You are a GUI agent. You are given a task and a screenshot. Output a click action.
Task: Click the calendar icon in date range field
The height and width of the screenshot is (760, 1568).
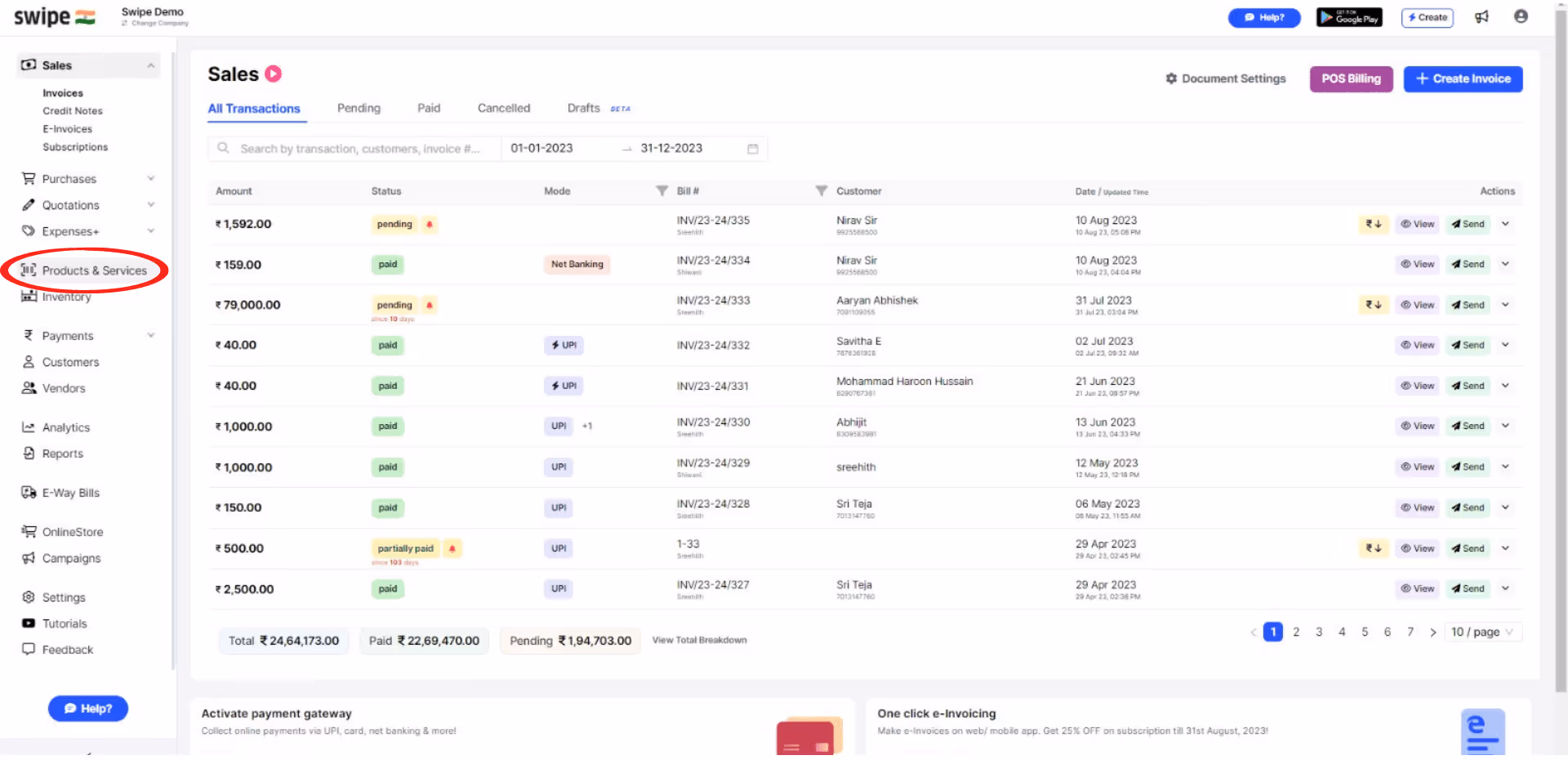(753, 149)
